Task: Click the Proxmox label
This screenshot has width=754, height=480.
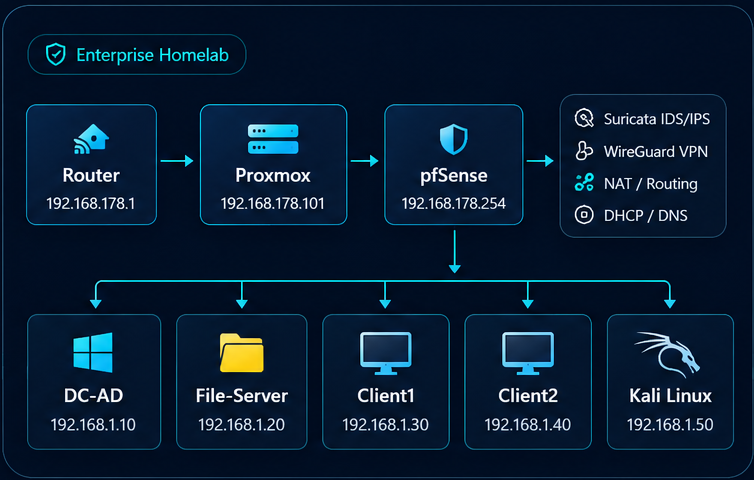Action: pyautogui.click(x=273, y=176)
